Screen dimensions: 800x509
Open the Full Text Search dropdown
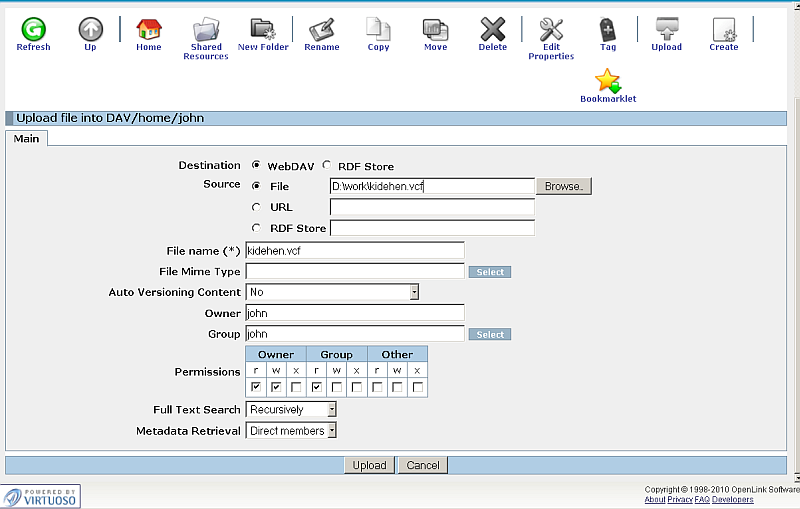tap(332, 409)
